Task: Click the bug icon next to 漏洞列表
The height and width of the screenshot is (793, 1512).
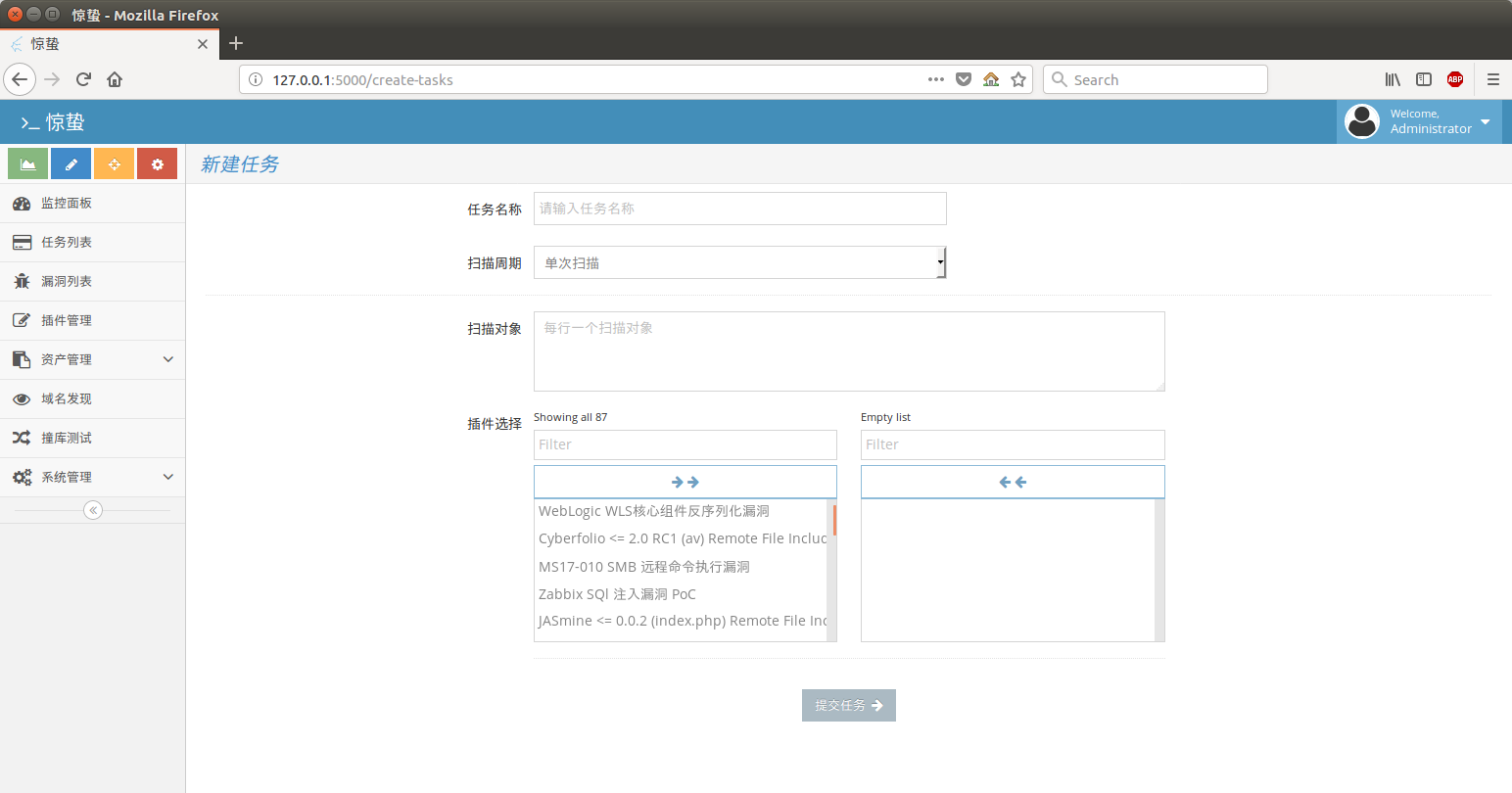Action: (22, 281)
